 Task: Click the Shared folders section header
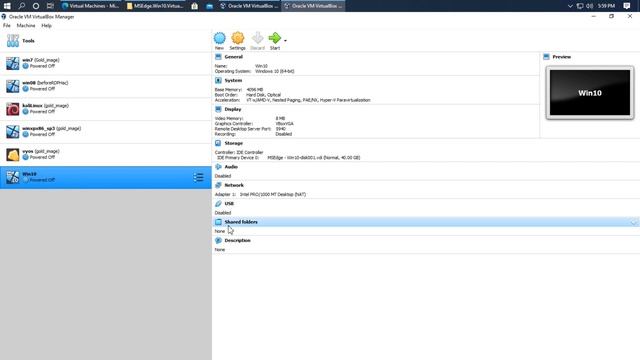tap(241, 222)
